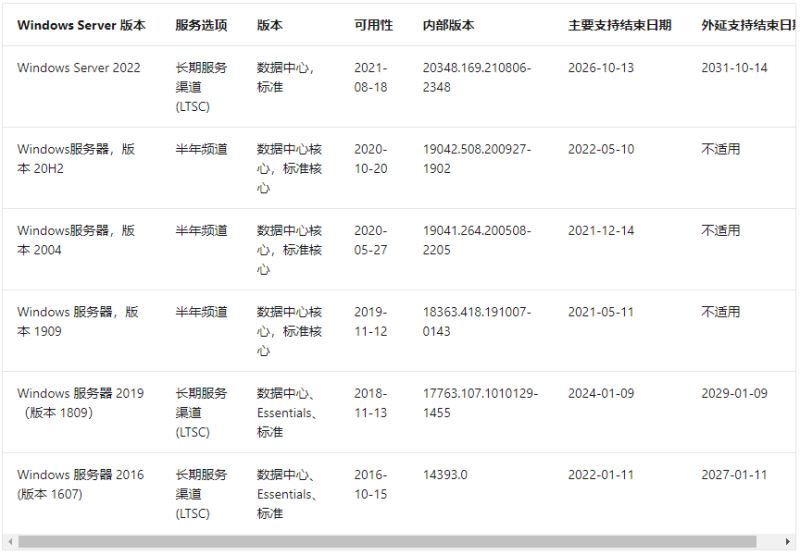Select the '主要支持结束日期' column header
The image size is (800, 555).
tap(620, 25)
